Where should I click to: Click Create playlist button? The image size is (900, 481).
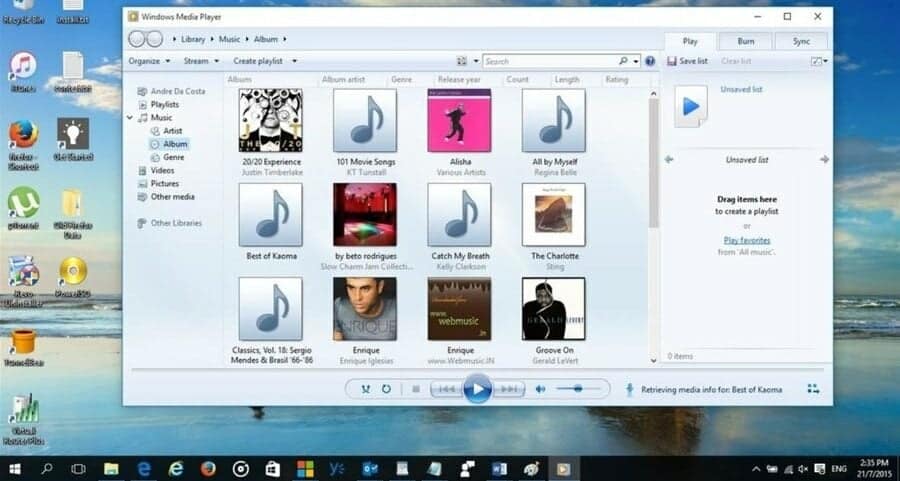click(258, 61)
